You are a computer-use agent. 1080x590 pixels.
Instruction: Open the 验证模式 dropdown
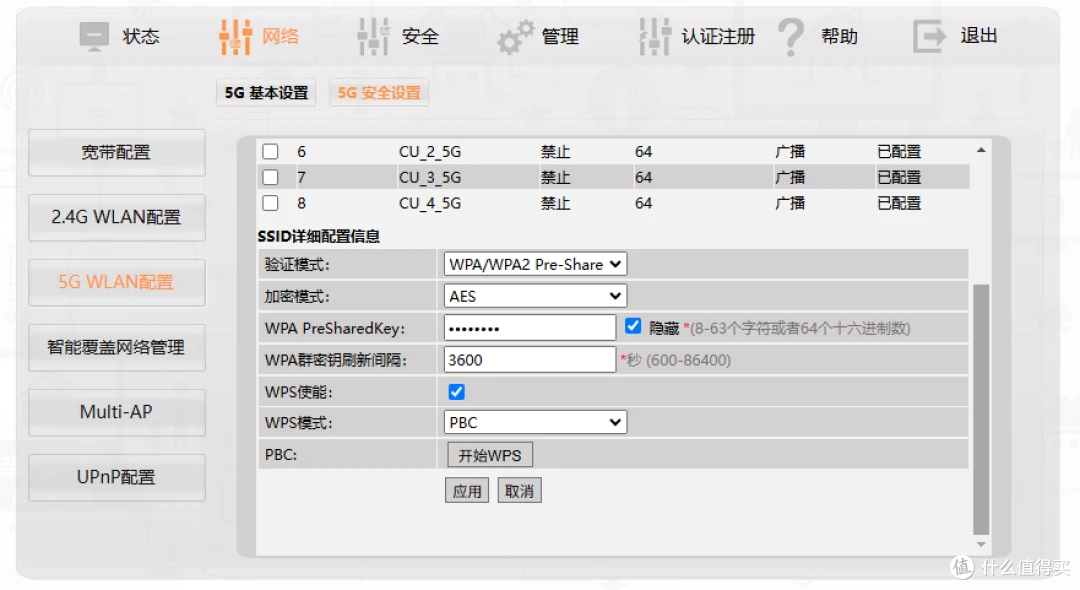point(535,264)
